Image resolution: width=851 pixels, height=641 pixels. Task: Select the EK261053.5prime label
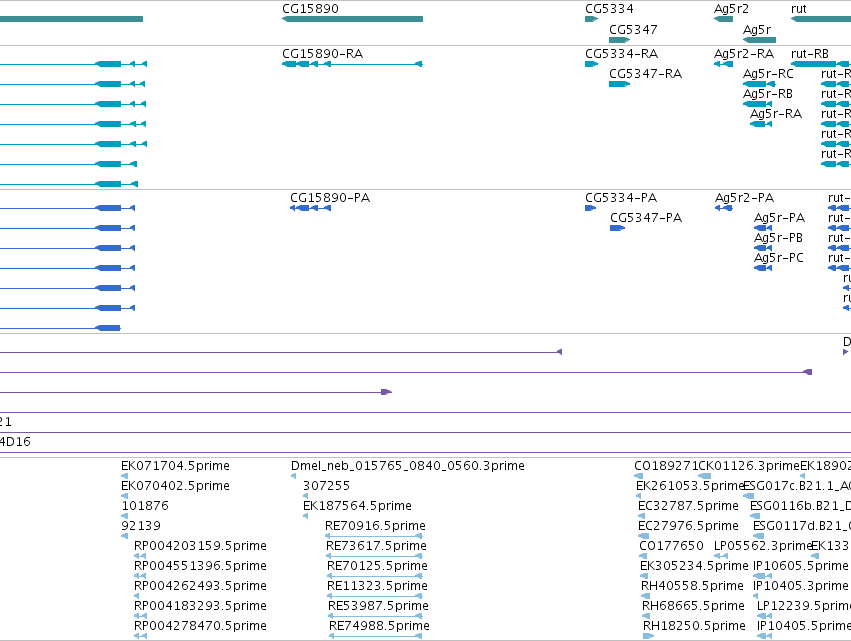690,486
